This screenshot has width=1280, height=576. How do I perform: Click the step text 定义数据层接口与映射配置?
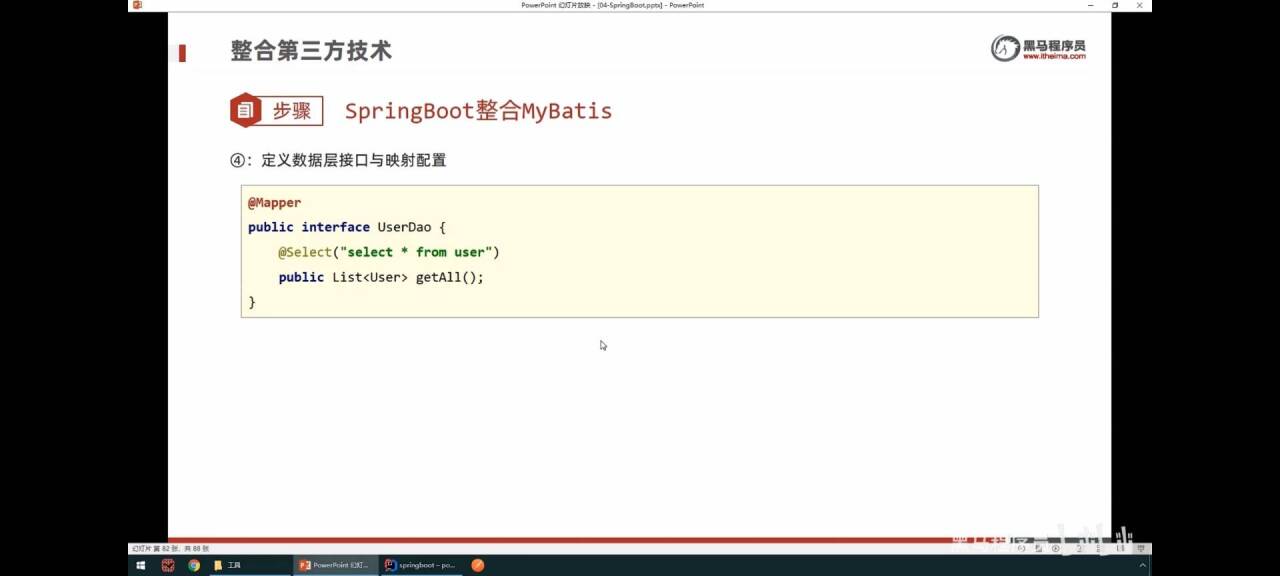[353, 160]
